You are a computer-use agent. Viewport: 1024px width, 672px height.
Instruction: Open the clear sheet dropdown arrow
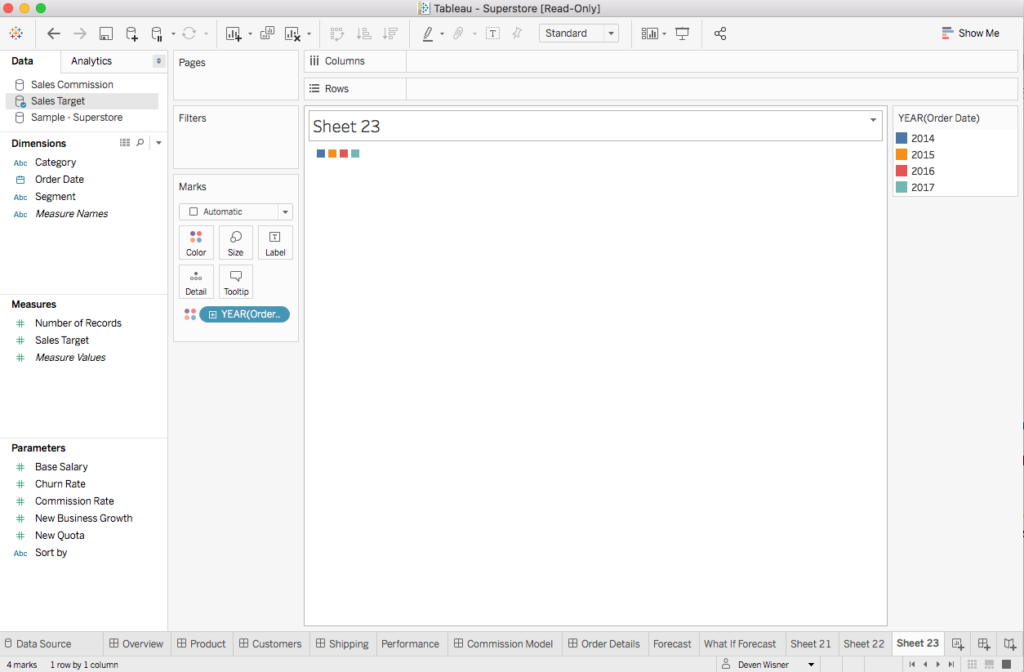pyautogui.click(x=309, y=34)
